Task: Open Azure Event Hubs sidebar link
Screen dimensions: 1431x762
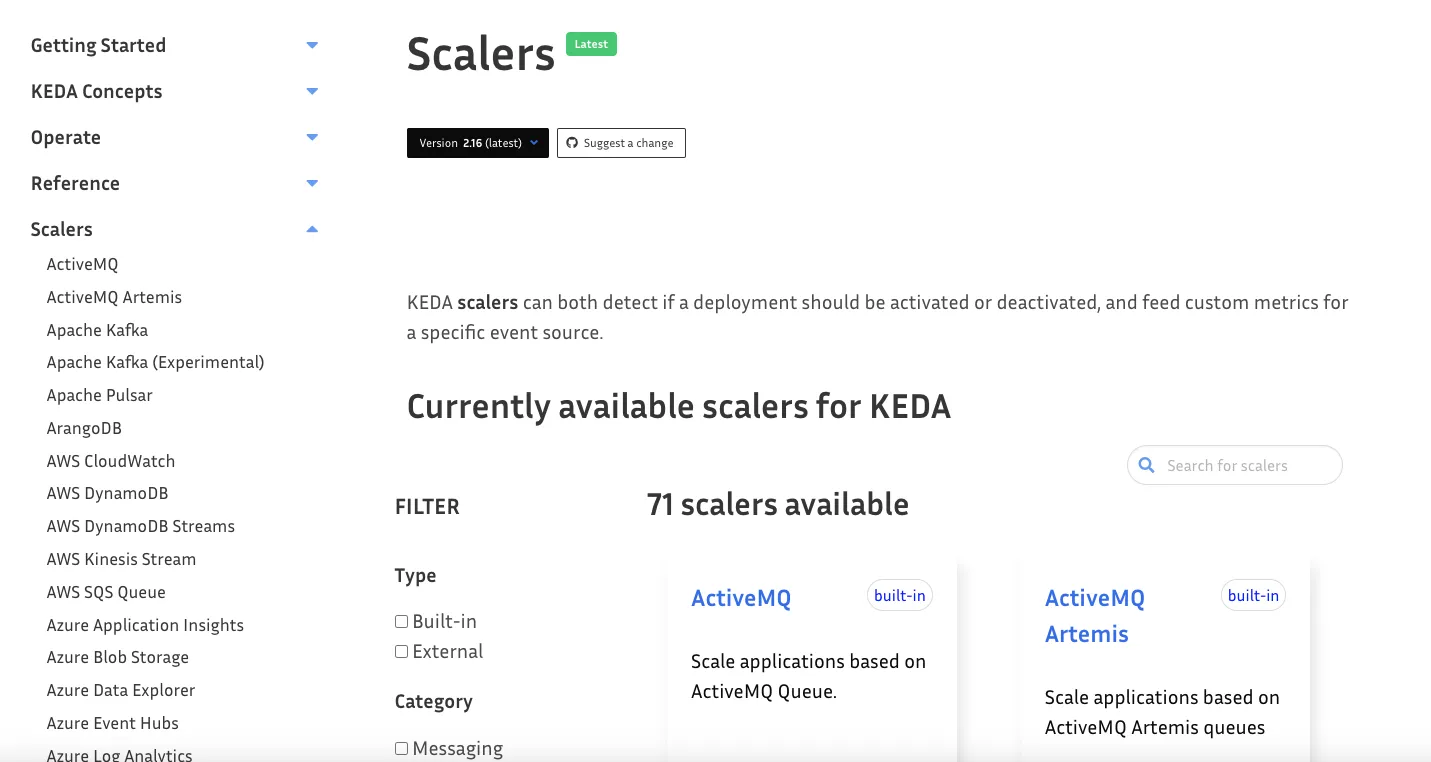Action: coord(113,723)
